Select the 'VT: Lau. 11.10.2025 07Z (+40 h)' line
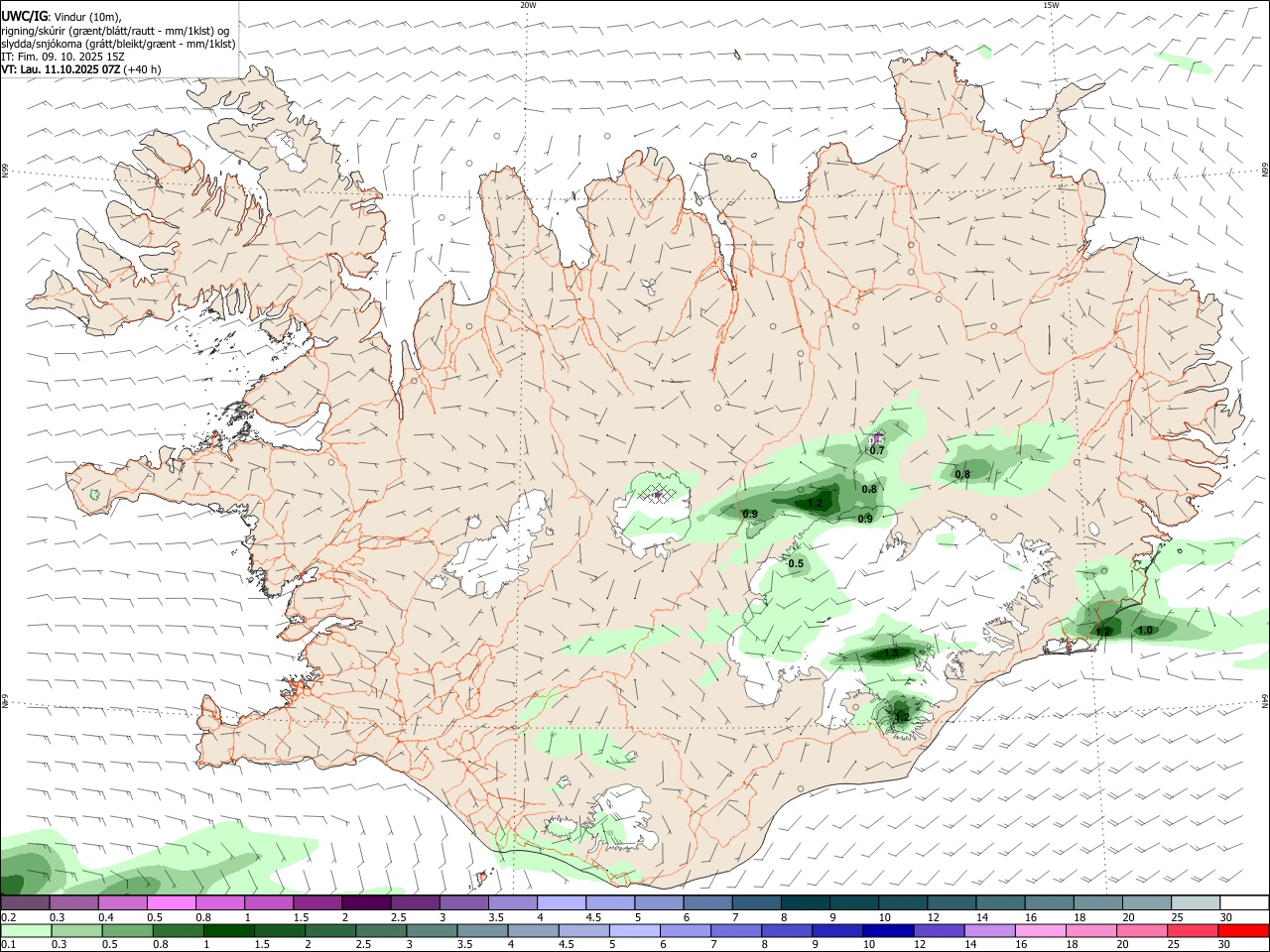Screen dimensions: 1270x952 (x=81, y=69)
